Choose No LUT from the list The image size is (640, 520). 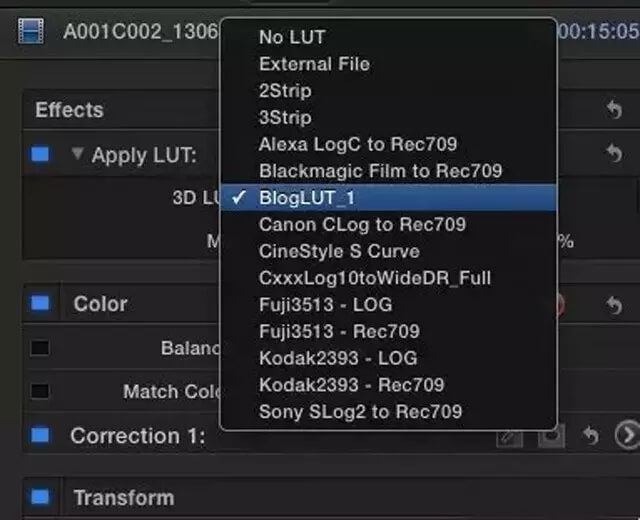(x=292, y=37)
